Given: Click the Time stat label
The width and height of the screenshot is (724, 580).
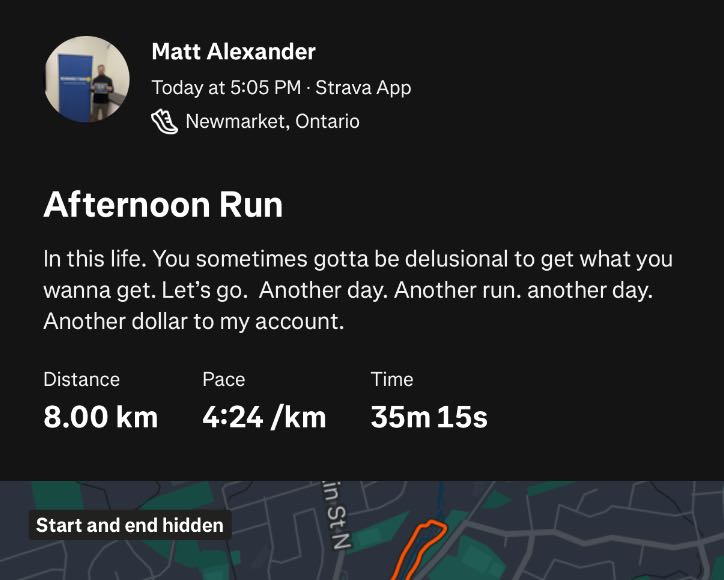Looking at the screenshot, I should (x=391, y=380).
